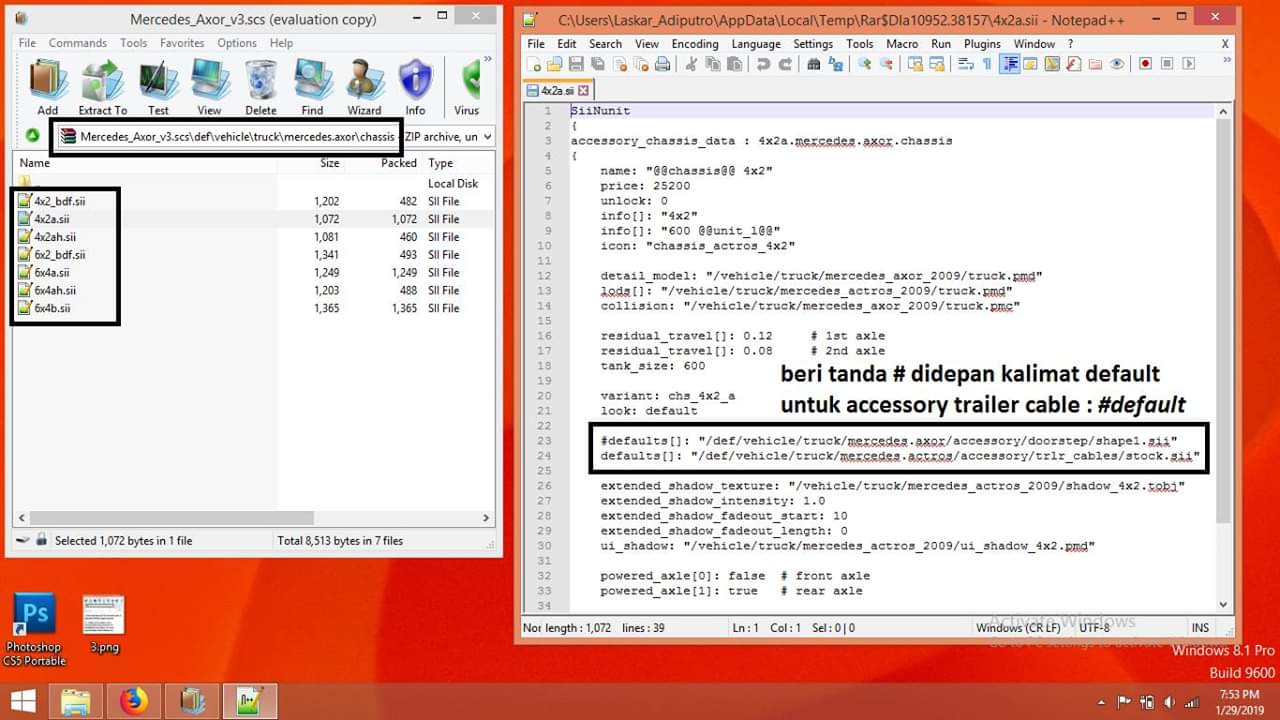Viewport: 1280px width, 720px height.
Task: Click the parent folder row in WinRAR list
Action: [254, 183]
